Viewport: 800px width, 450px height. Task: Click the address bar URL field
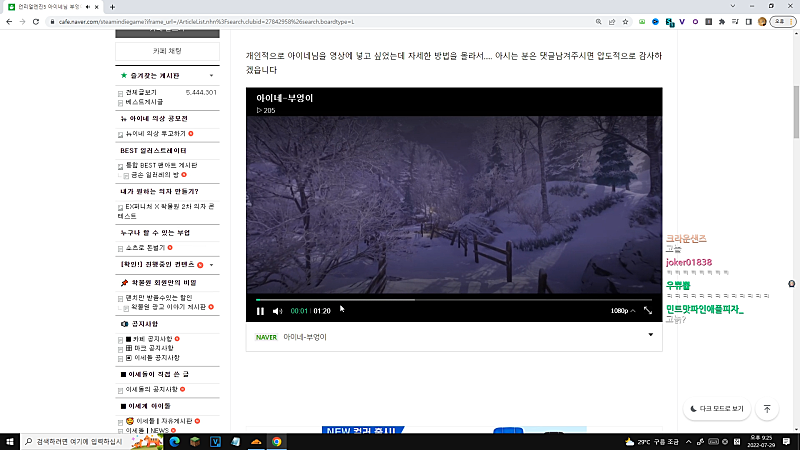click(300, 21)
